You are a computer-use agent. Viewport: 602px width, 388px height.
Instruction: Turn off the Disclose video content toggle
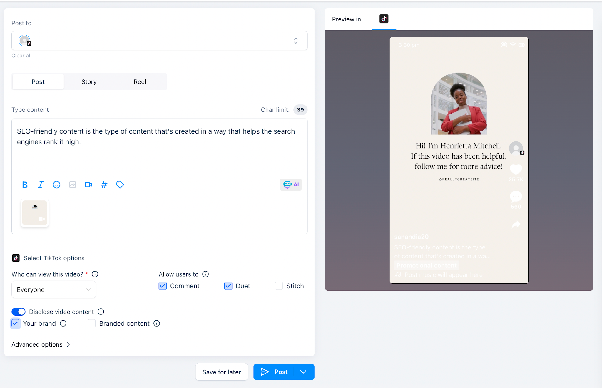pos(18,311)
